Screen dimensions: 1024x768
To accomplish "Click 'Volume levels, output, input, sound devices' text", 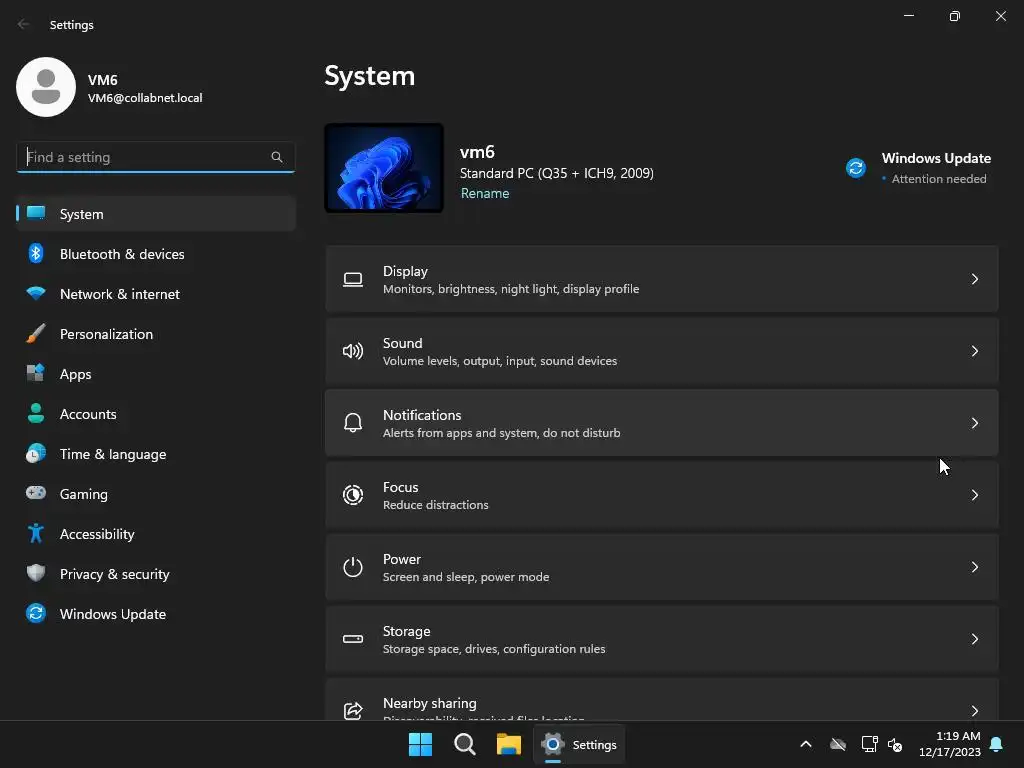I will 500,360.
